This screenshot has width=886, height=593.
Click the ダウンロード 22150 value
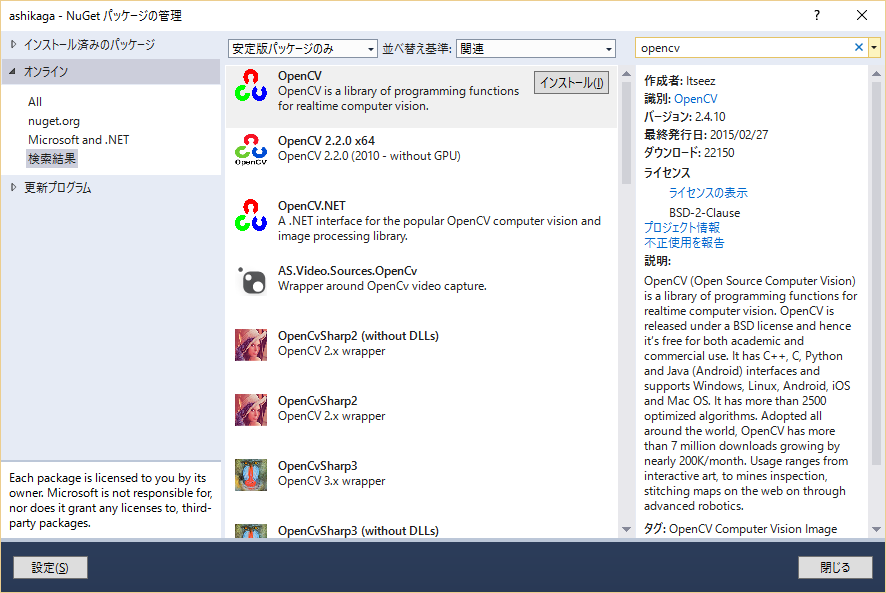click(719, 153)
